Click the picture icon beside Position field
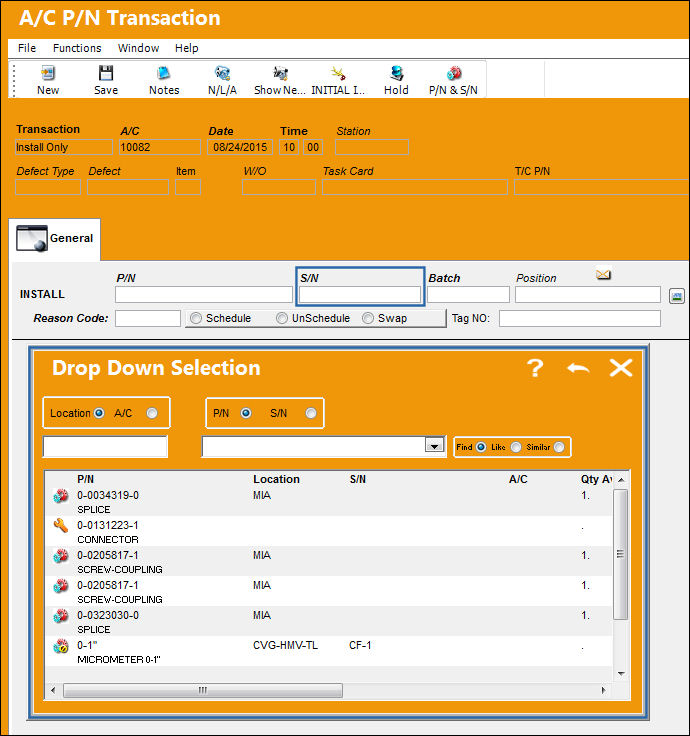Viewport: 690px width, 736px height. click(676, 296)
